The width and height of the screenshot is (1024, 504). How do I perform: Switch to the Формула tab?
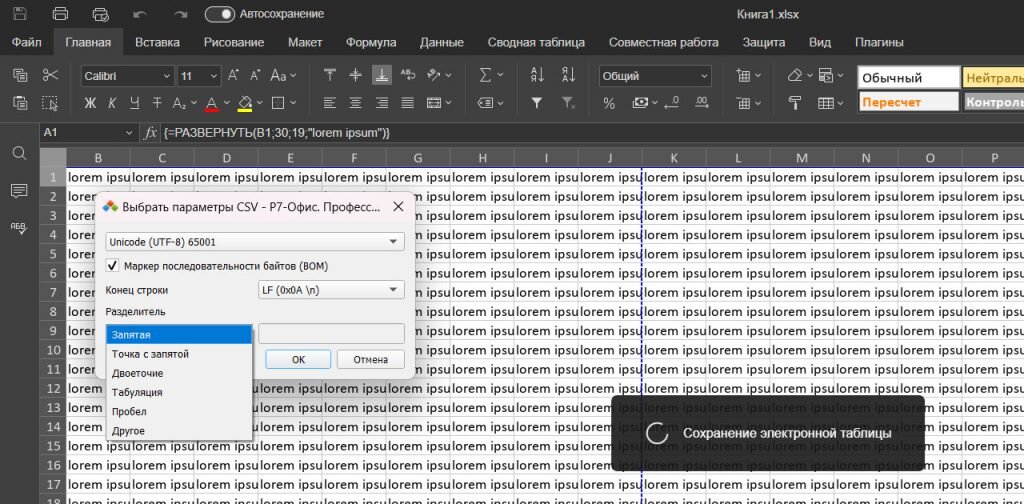pos(371,42)
